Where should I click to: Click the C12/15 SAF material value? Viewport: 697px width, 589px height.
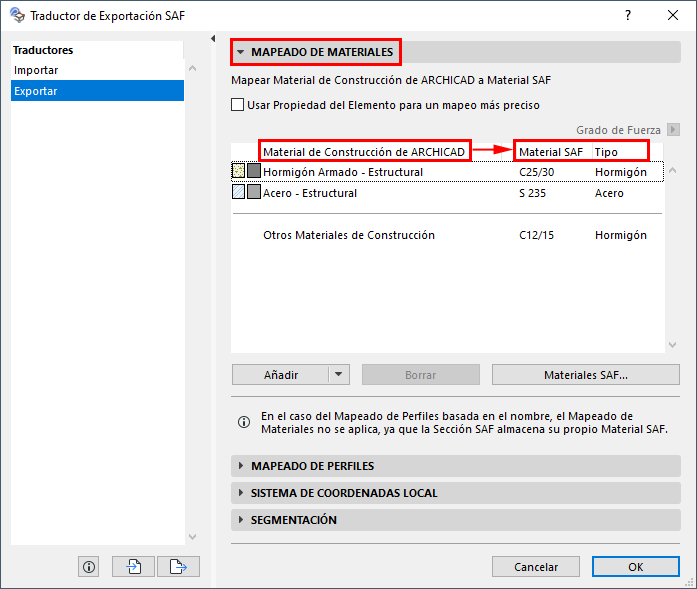pos(537,235)
